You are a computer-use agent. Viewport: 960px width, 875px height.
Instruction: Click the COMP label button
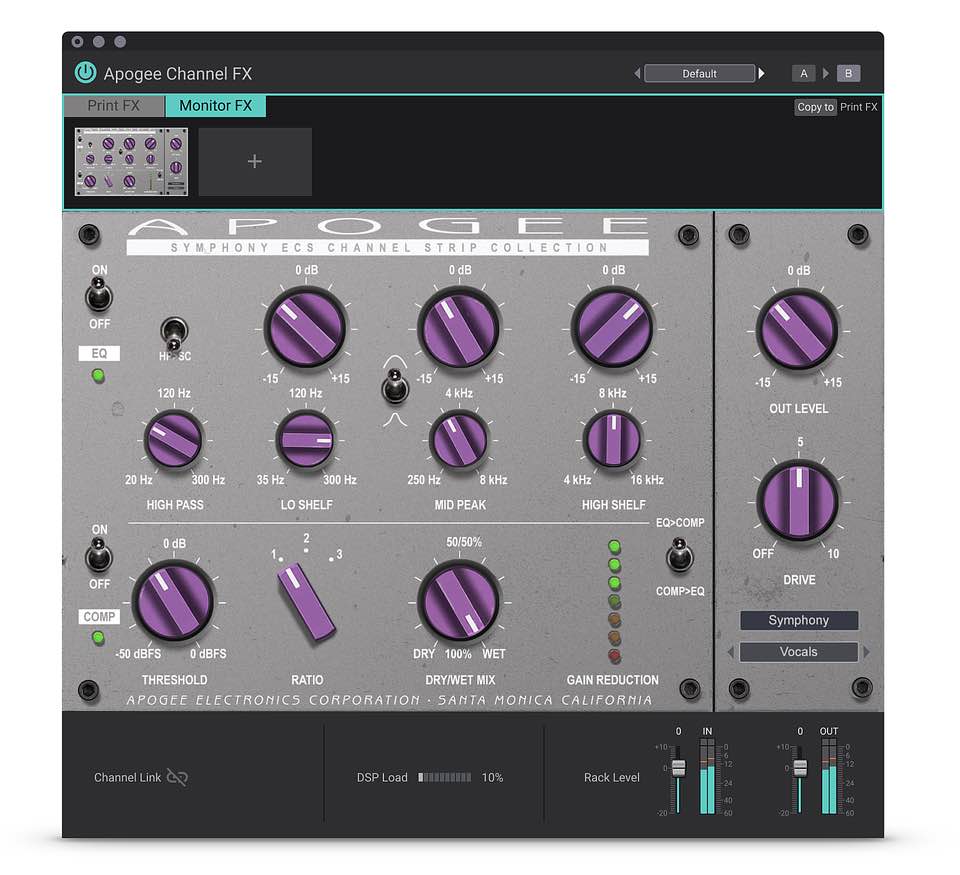pyautogui.click(x=99, y=617)
